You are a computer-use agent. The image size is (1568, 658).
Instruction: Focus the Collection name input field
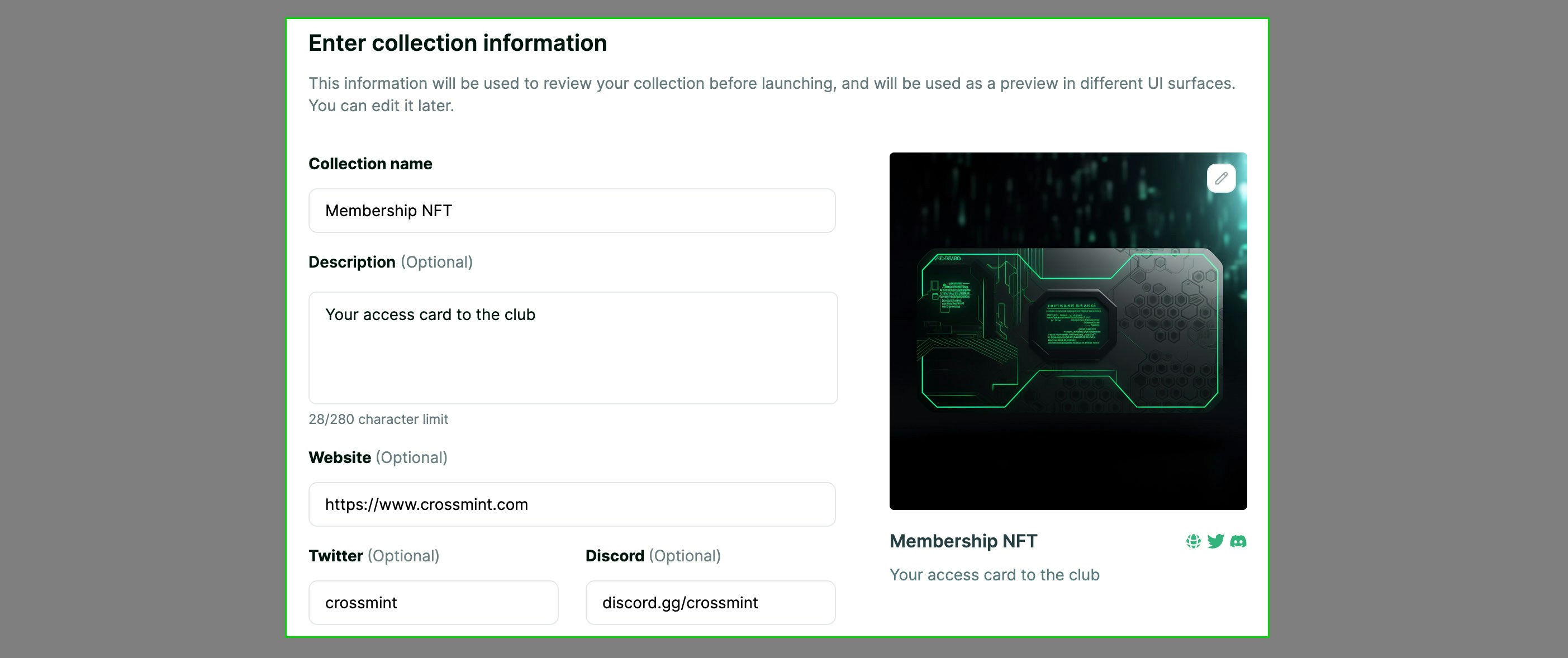point(572,211)
